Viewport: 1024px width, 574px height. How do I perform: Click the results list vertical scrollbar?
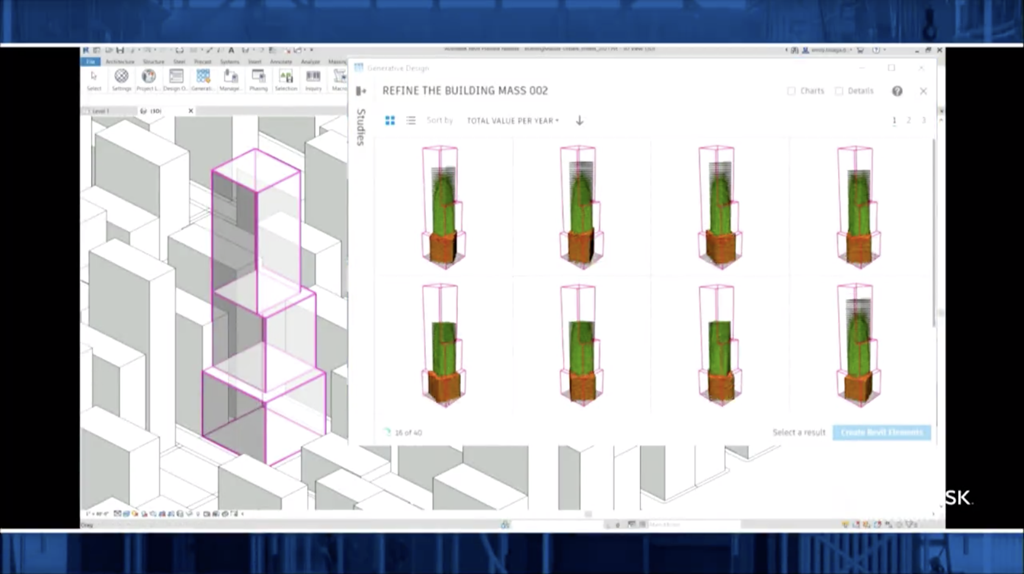(936, 230)
